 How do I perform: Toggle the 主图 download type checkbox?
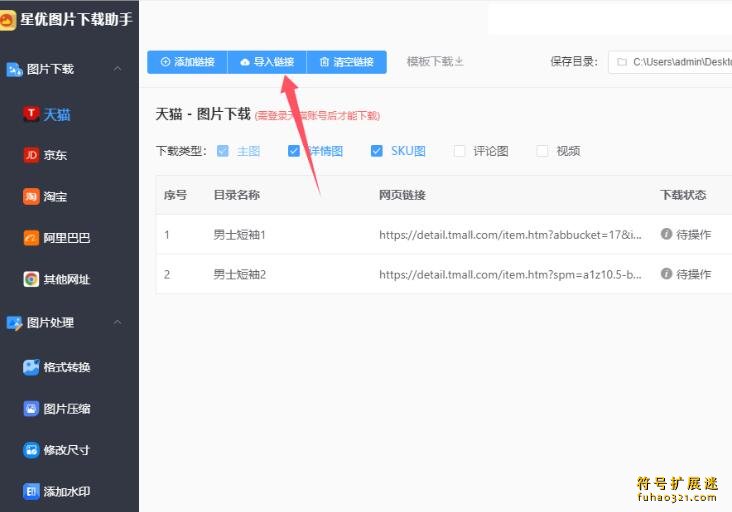[223, 151]
